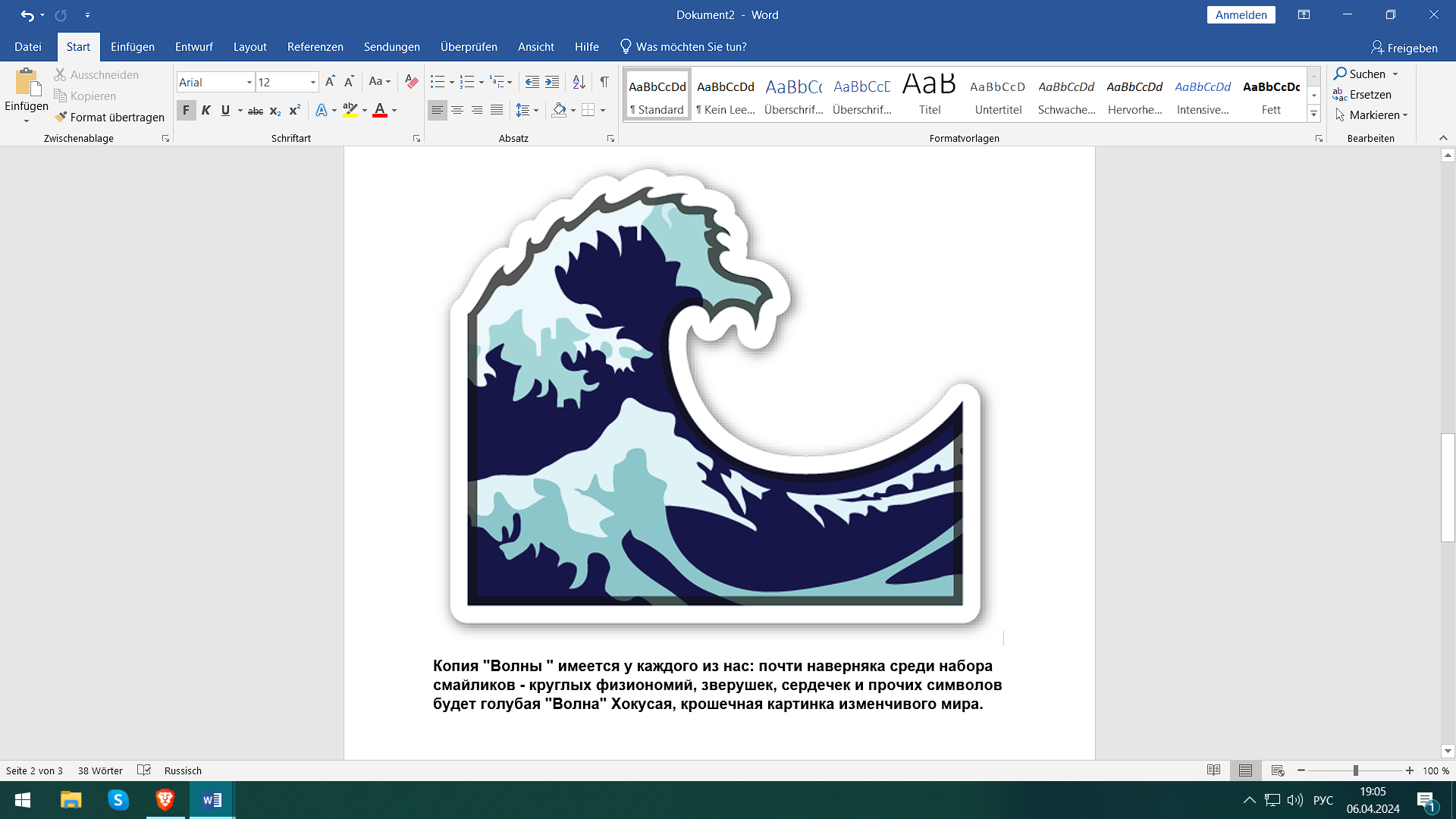Switch to the Referenzen tab

pyautogui.click(x=315, y=47)
